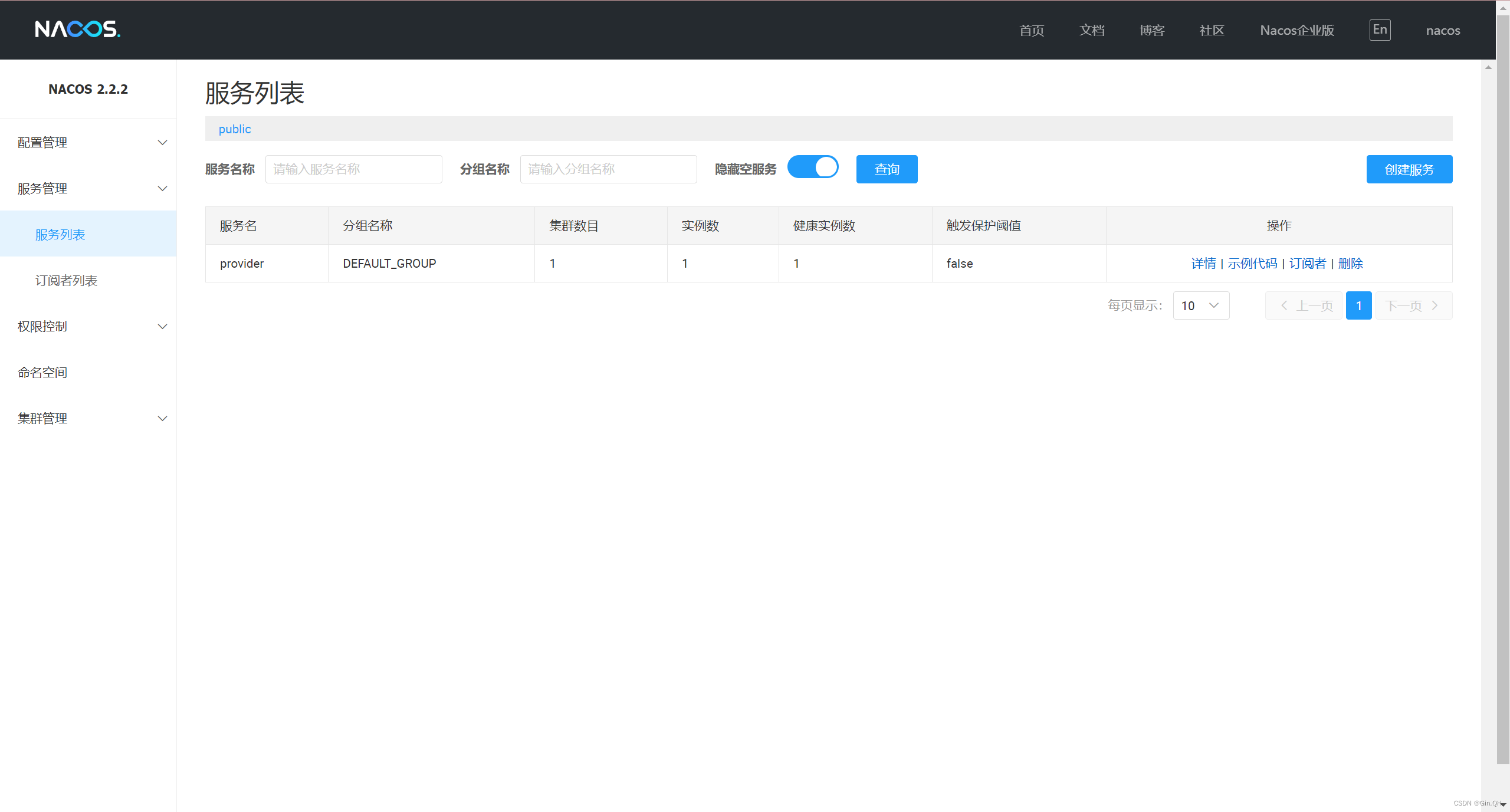Click the 集群数目 column header

600,226
